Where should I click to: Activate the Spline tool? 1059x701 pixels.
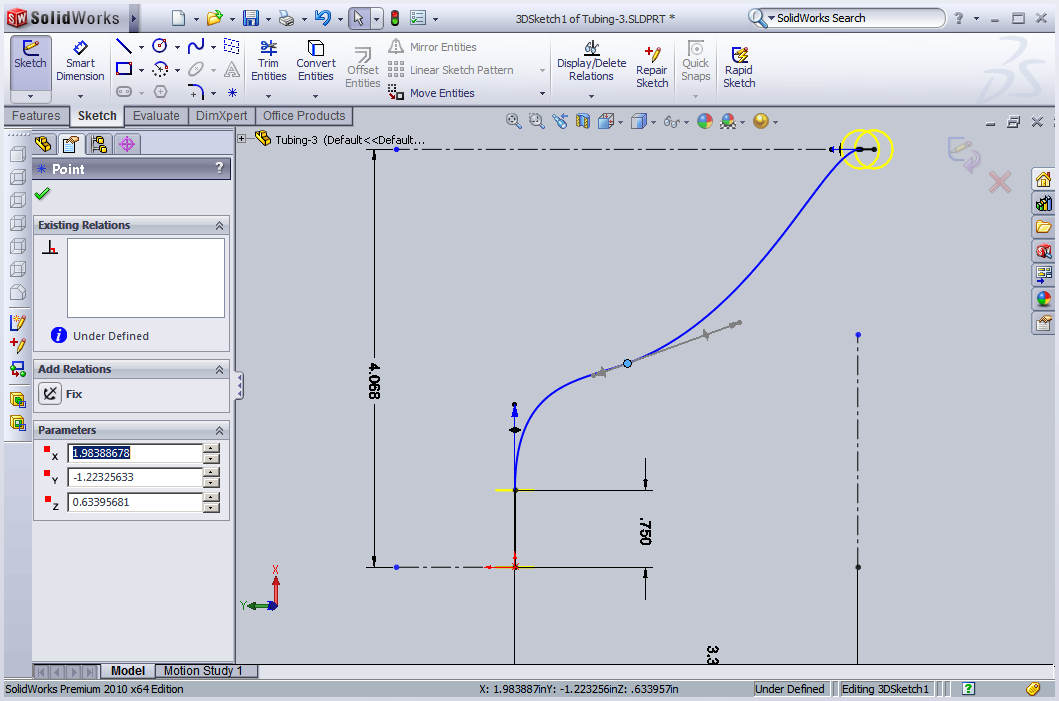tap(196, 46)
